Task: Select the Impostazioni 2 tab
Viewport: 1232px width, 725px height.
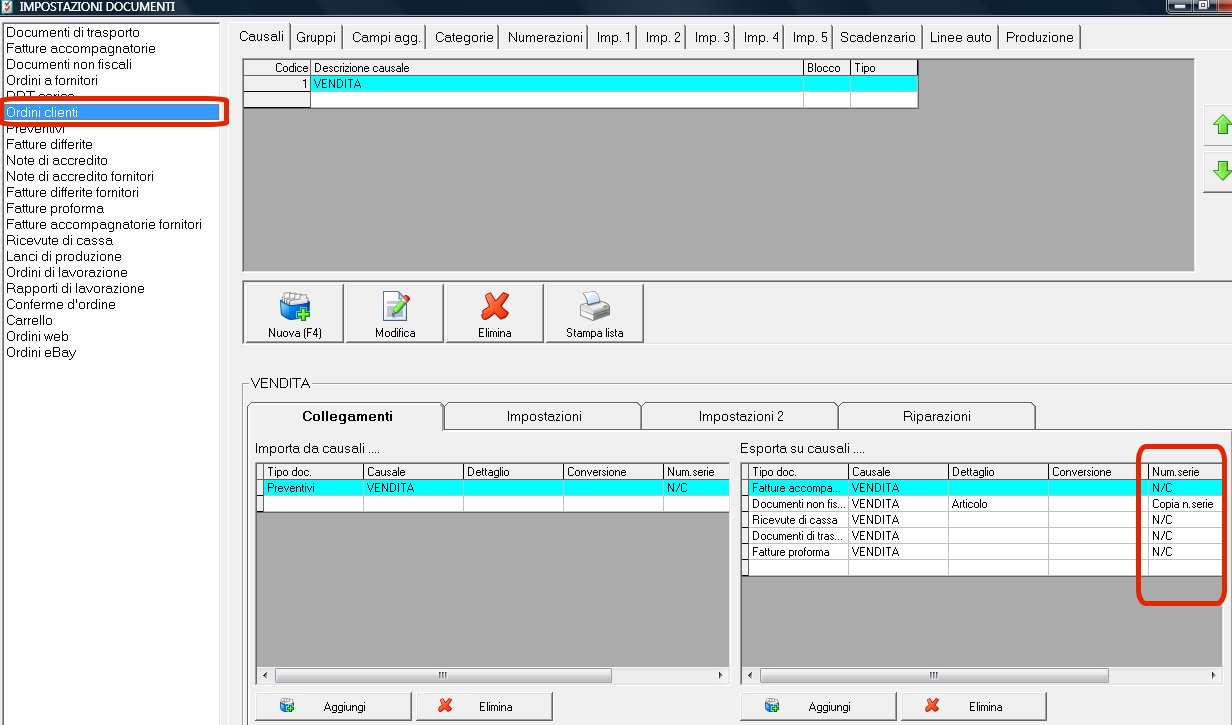Action: click(x=741, y=416)
